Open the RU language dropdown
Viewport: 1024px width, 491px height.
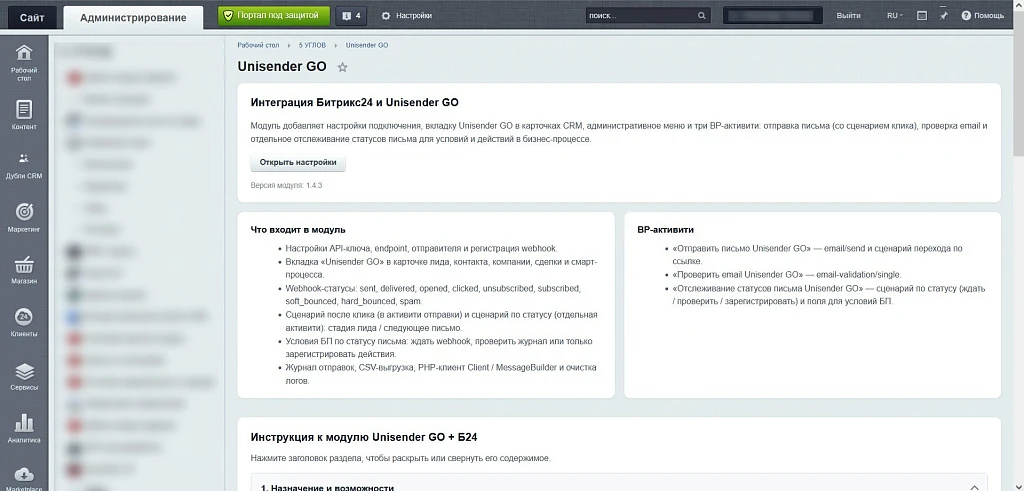895,16
